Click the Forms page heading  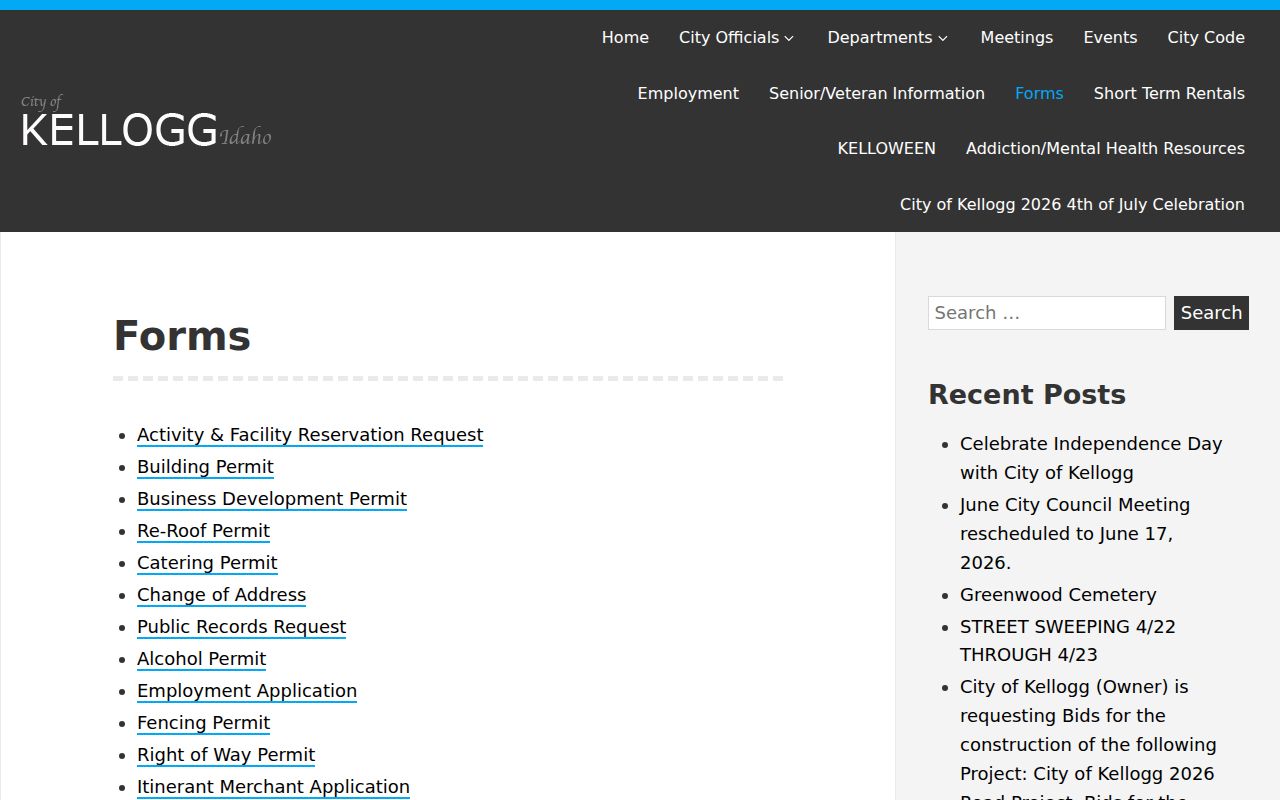pyautogui.click(x=182, y=336)
